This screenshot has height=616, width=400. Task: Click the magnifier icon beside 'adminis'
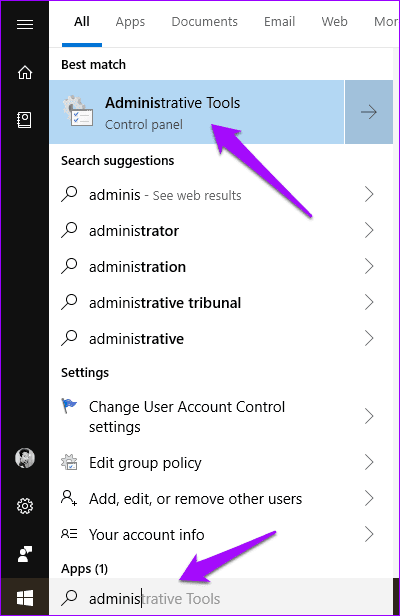[69, 194]
